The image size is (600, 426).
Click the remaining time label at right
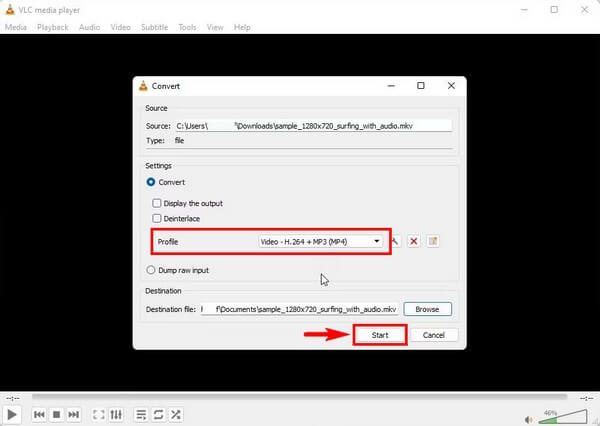586,398
